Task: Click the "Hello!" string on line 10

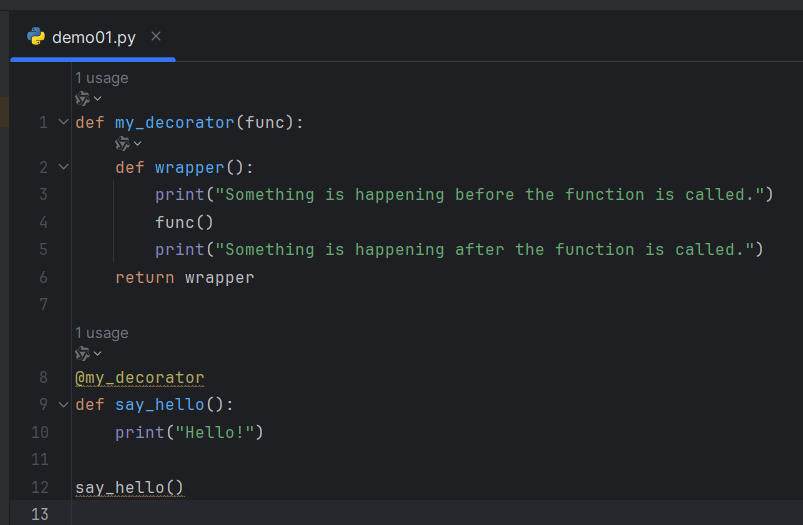Action: 214,432
